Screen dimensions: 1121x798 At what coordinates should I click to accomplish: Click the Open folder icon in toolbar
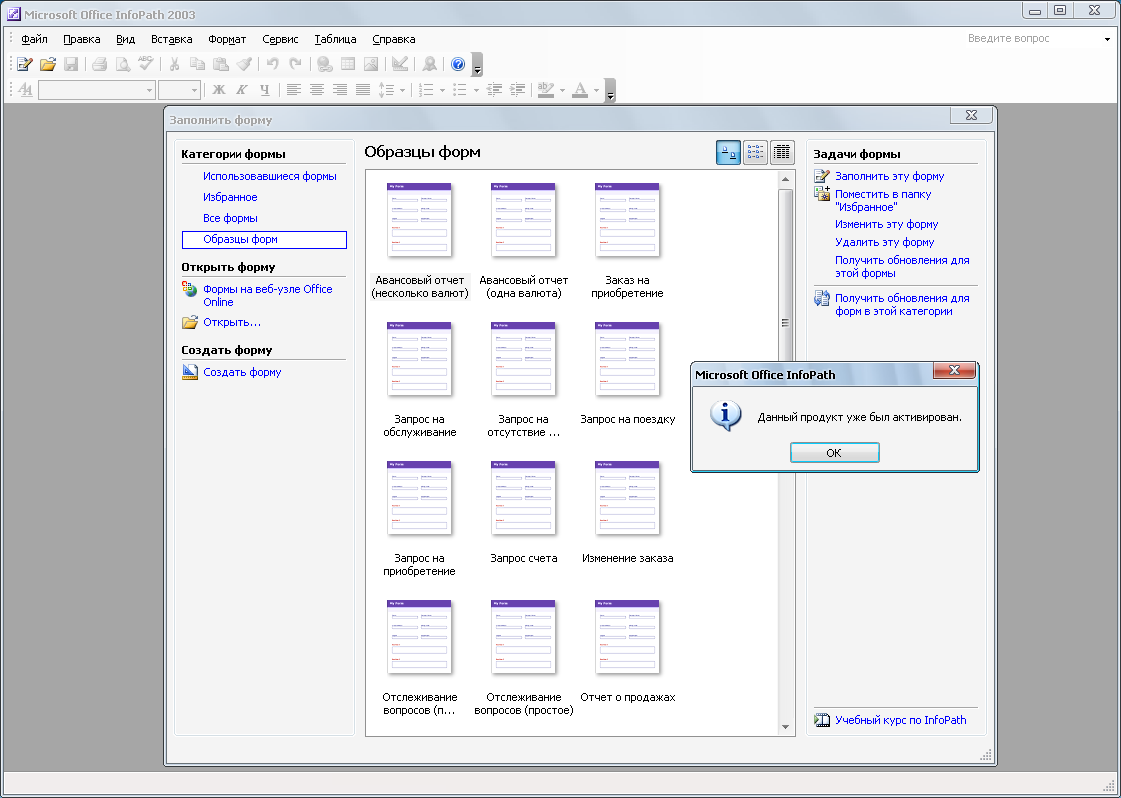click(47, 64)
